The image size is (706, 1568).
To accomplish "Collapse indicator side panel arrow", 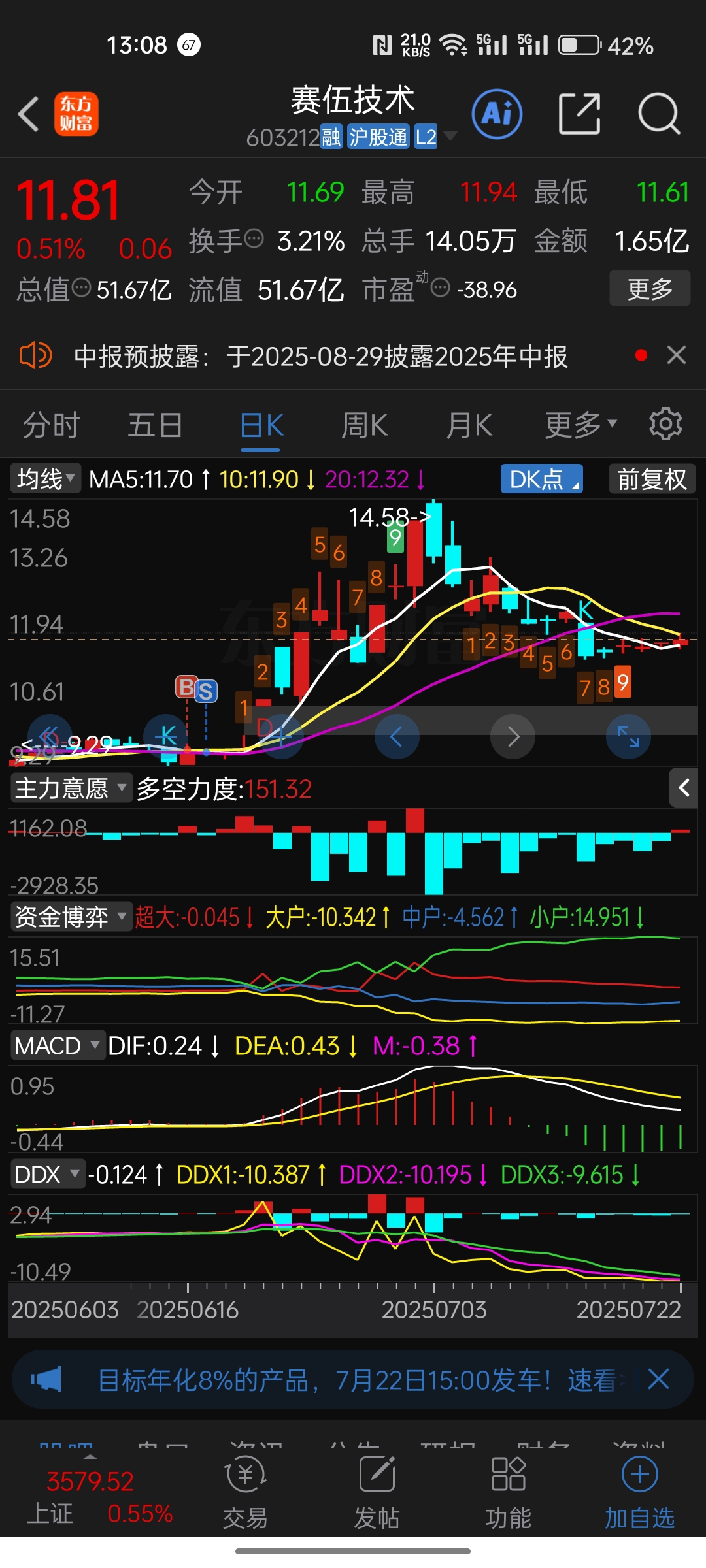I will 684,788.
